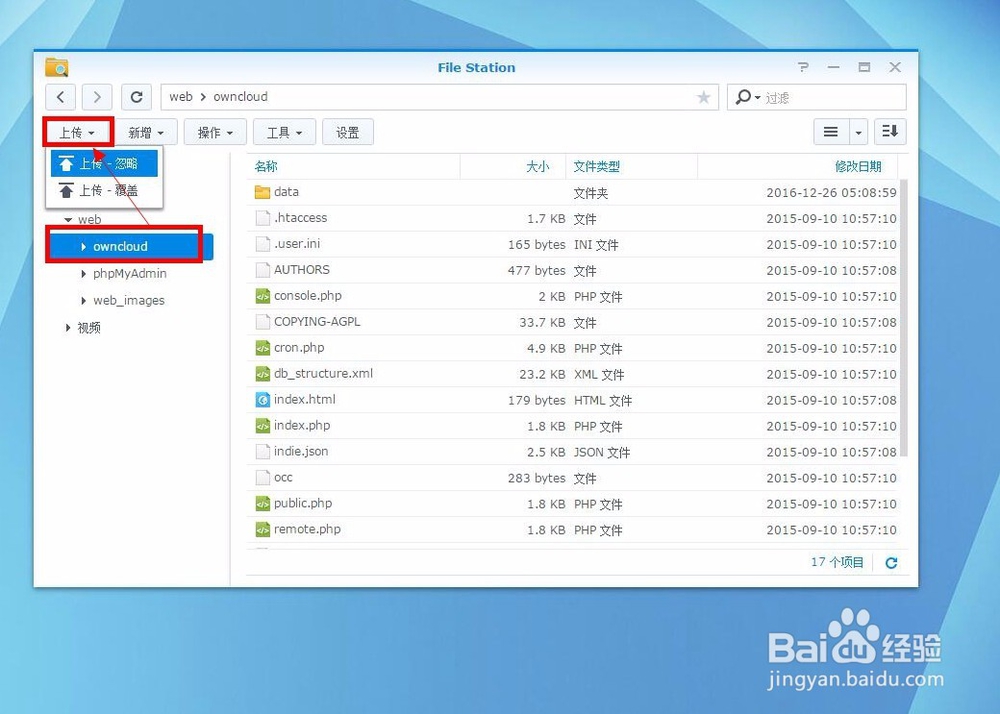This screenshot has width=1000, height=714.
Task: Click the console.php file icon
Action: point(262,296)
